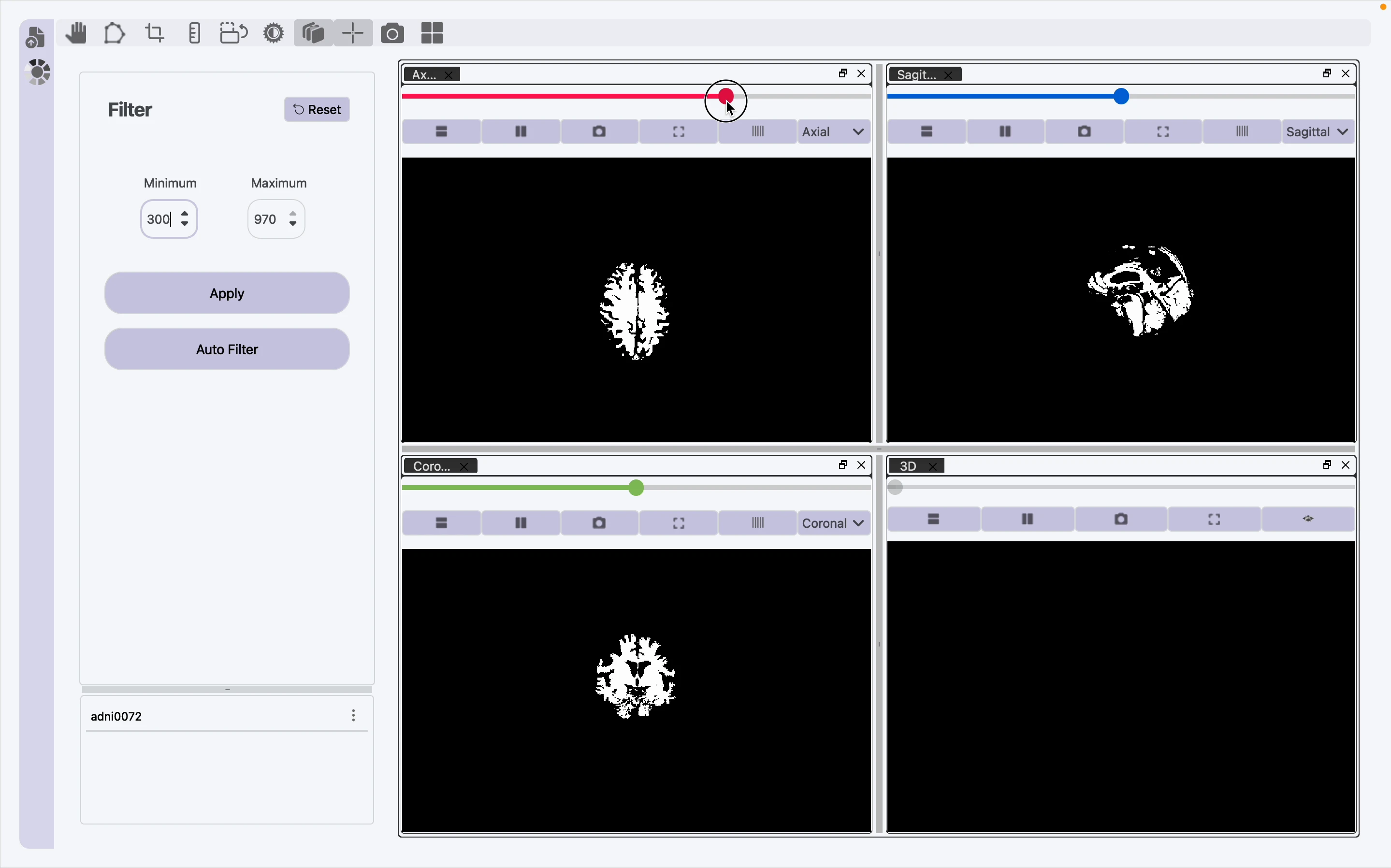Click the green Coronal slice slider handle

[636, 488]
